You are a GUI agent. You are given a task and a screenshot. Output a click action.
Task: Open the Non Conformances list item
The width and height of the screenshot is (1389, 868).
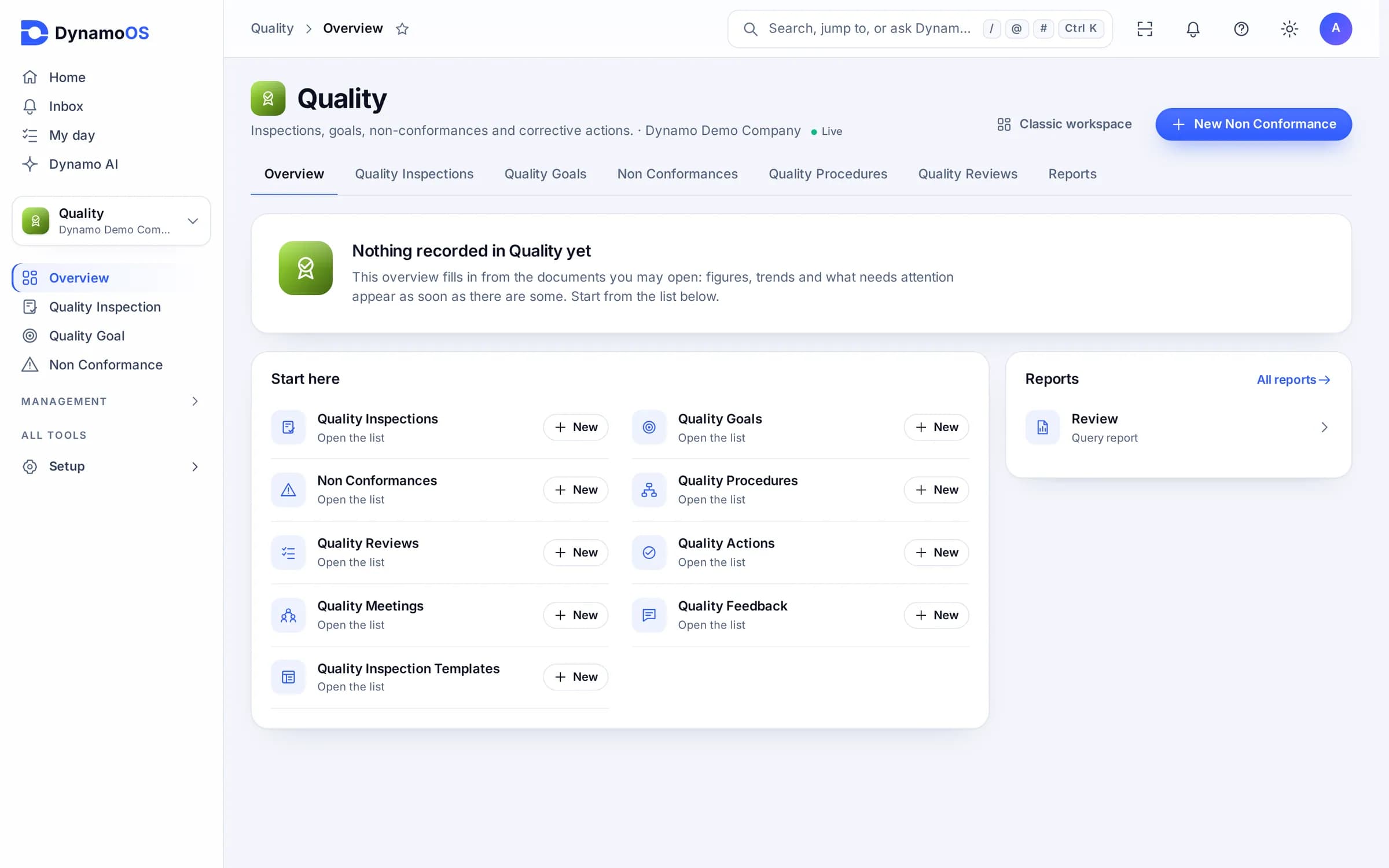tap(377, 490)
